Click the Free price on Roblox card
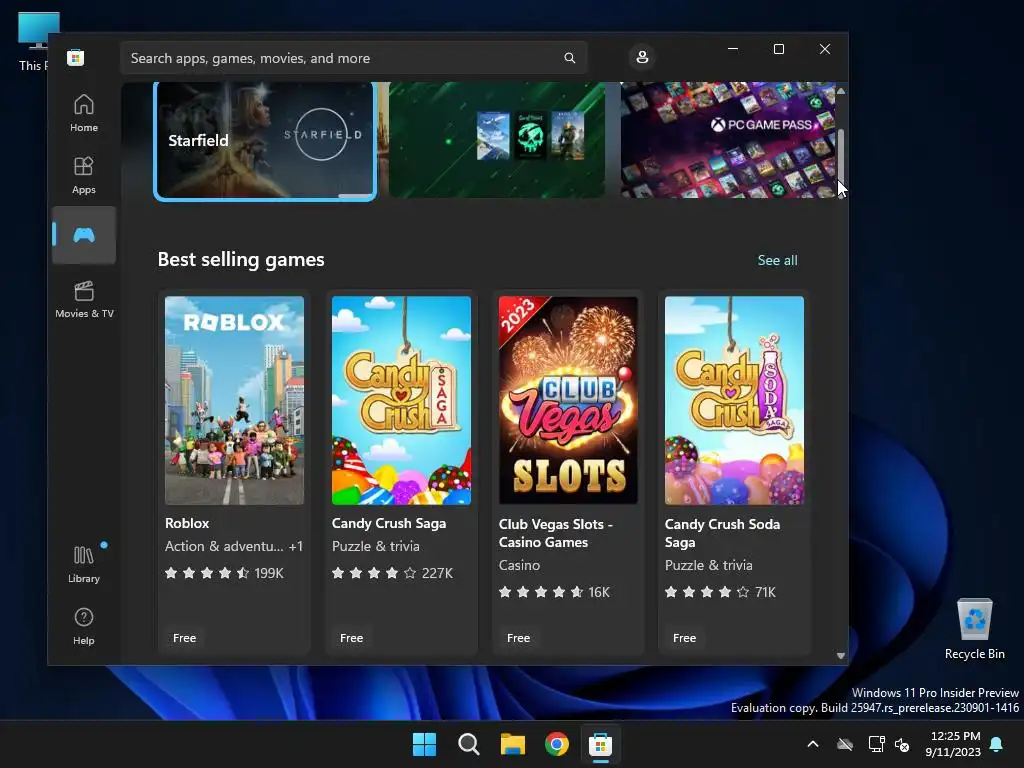The height and width of the screenshot is (768, 1024). tap(185, 638)
